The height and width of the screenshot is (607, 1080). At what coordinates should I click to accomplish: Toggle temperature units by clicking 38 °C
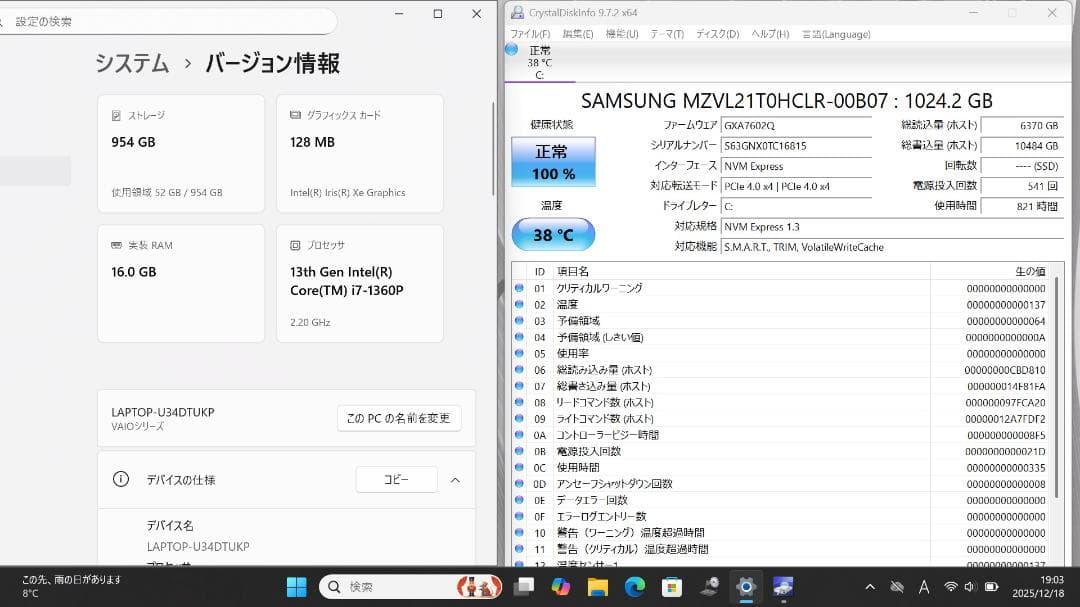coord(553,234)
